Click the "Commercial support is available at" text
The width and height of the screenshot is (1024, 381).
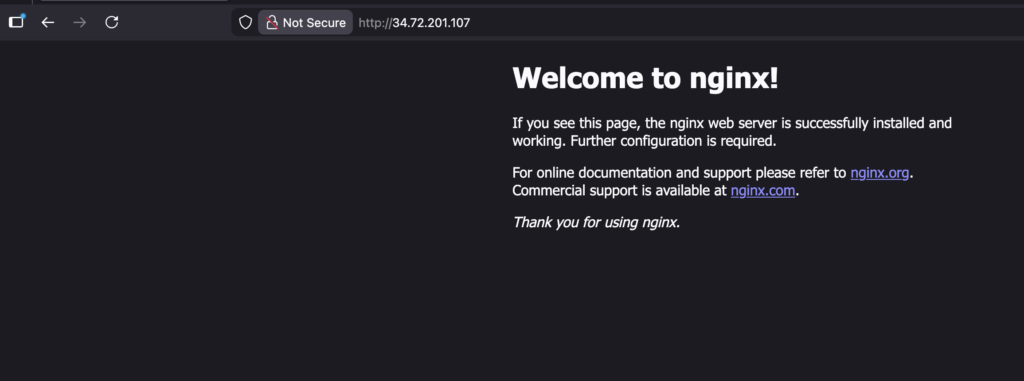tap(619, 191)
